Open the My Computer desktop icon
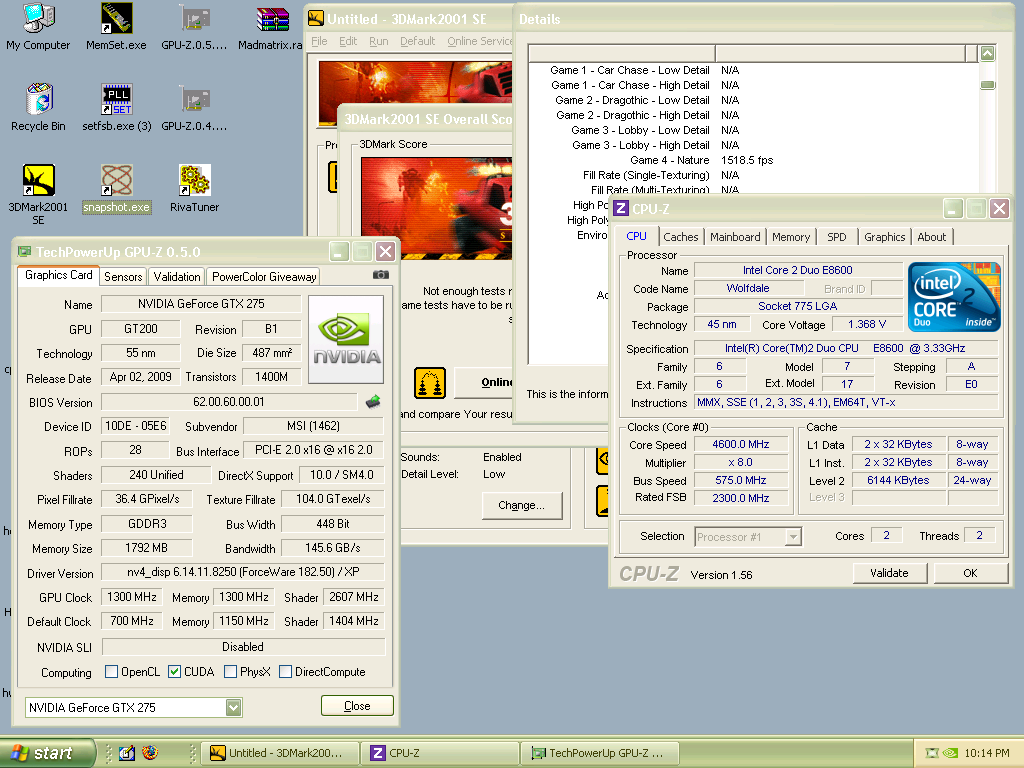 (x=38, y=19)
